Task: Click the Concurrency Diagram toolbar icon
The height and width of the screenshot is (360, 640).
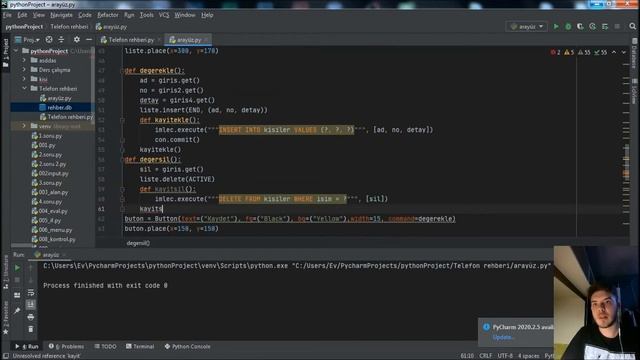Action: pos(605,27)
